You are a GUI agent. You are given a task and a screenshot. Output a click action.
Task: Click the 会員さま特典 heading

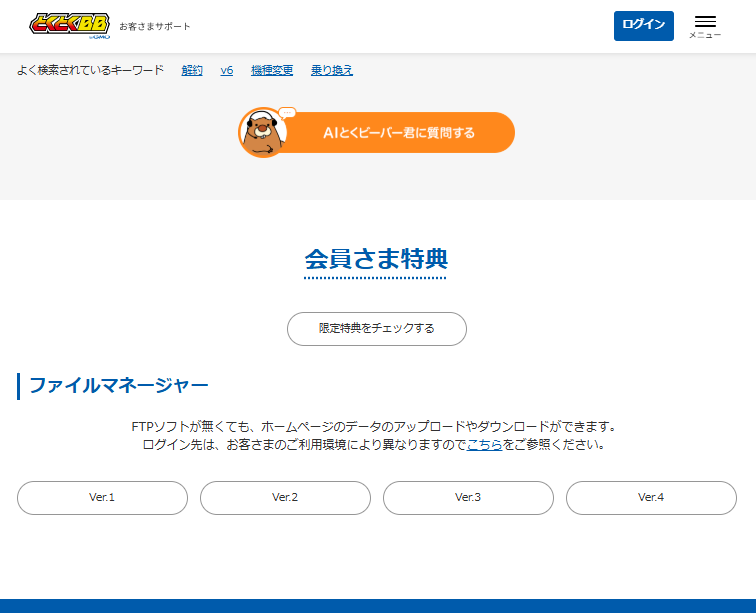click(376, 259)
